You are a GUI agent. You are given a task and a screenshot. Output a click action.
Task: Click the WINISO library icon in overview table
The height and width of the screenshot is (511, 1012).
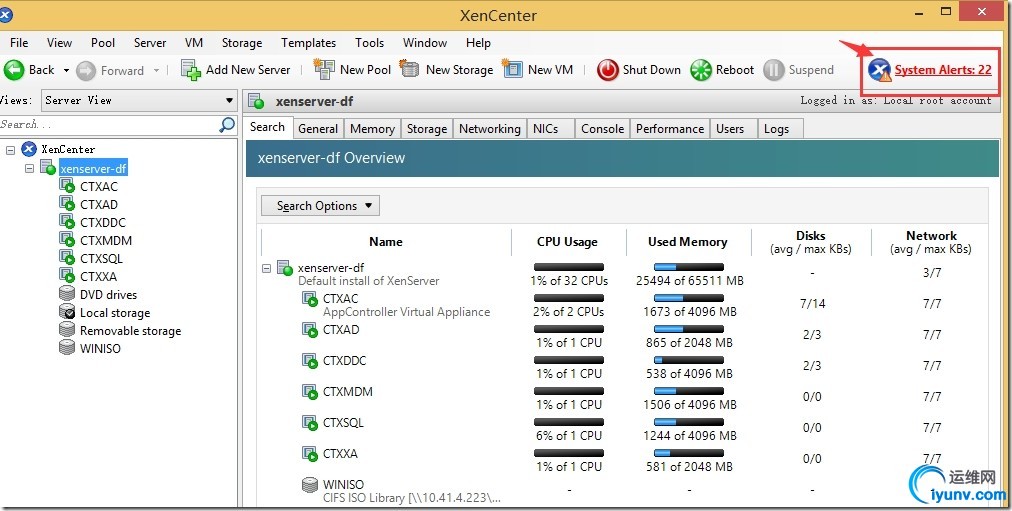310,485
